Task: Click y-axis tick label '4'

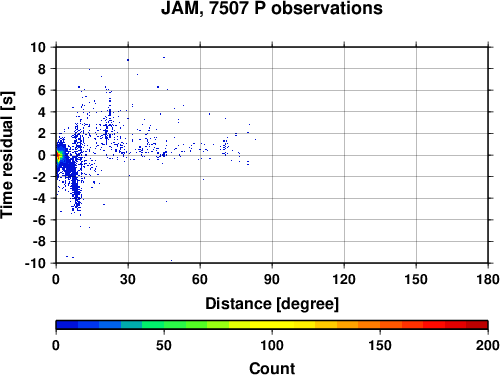Action: coord(42,112)
